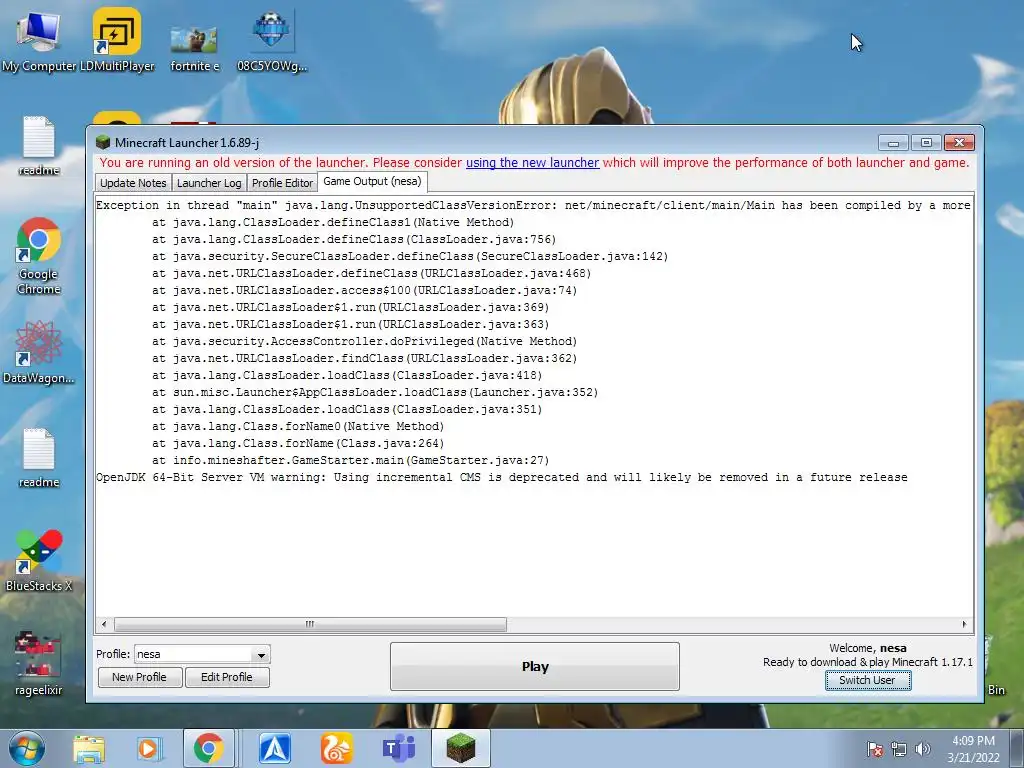Open LDMultiPlayer desktop shortcut
The image size is (1024, 768).
117,40
